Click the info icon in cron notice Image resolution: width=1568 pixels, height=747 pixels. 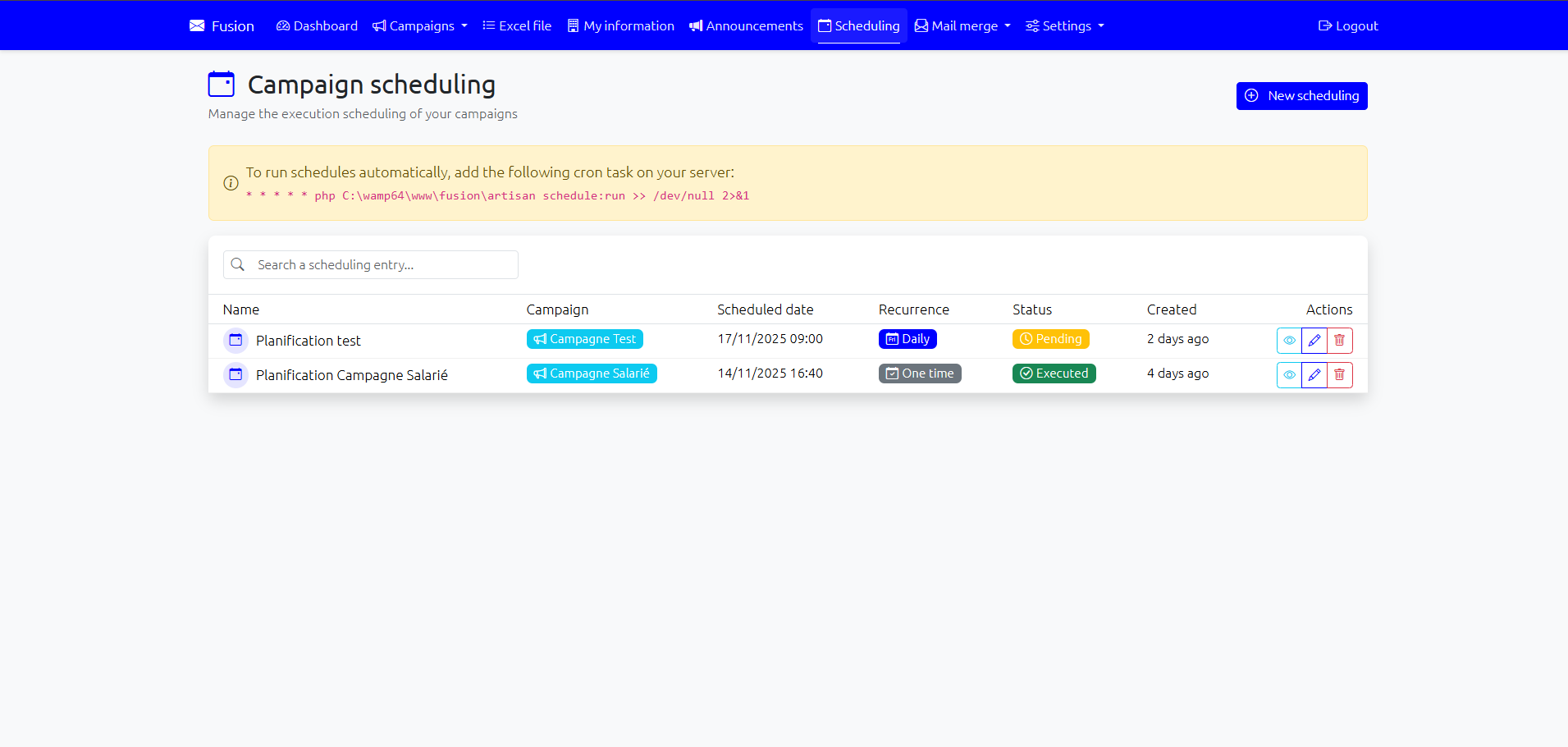coord(231,183)
